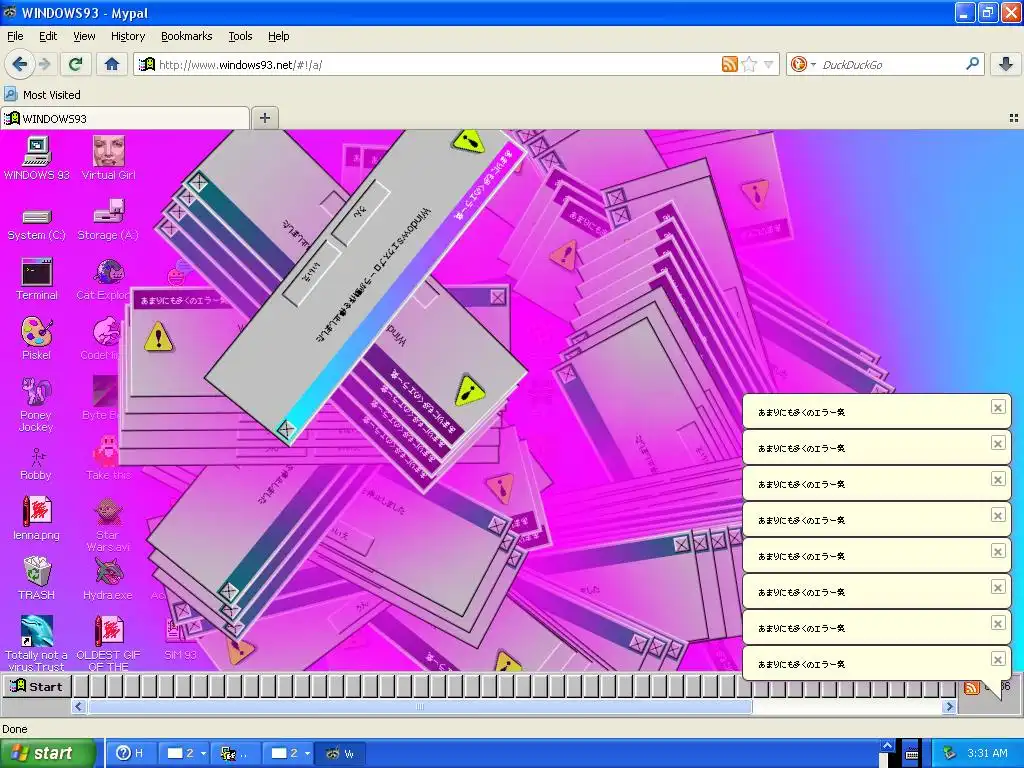This screenshot has height=768, width=1024.
Task: Open the SIM 93 icon
Action: click(x=180, y=639)
